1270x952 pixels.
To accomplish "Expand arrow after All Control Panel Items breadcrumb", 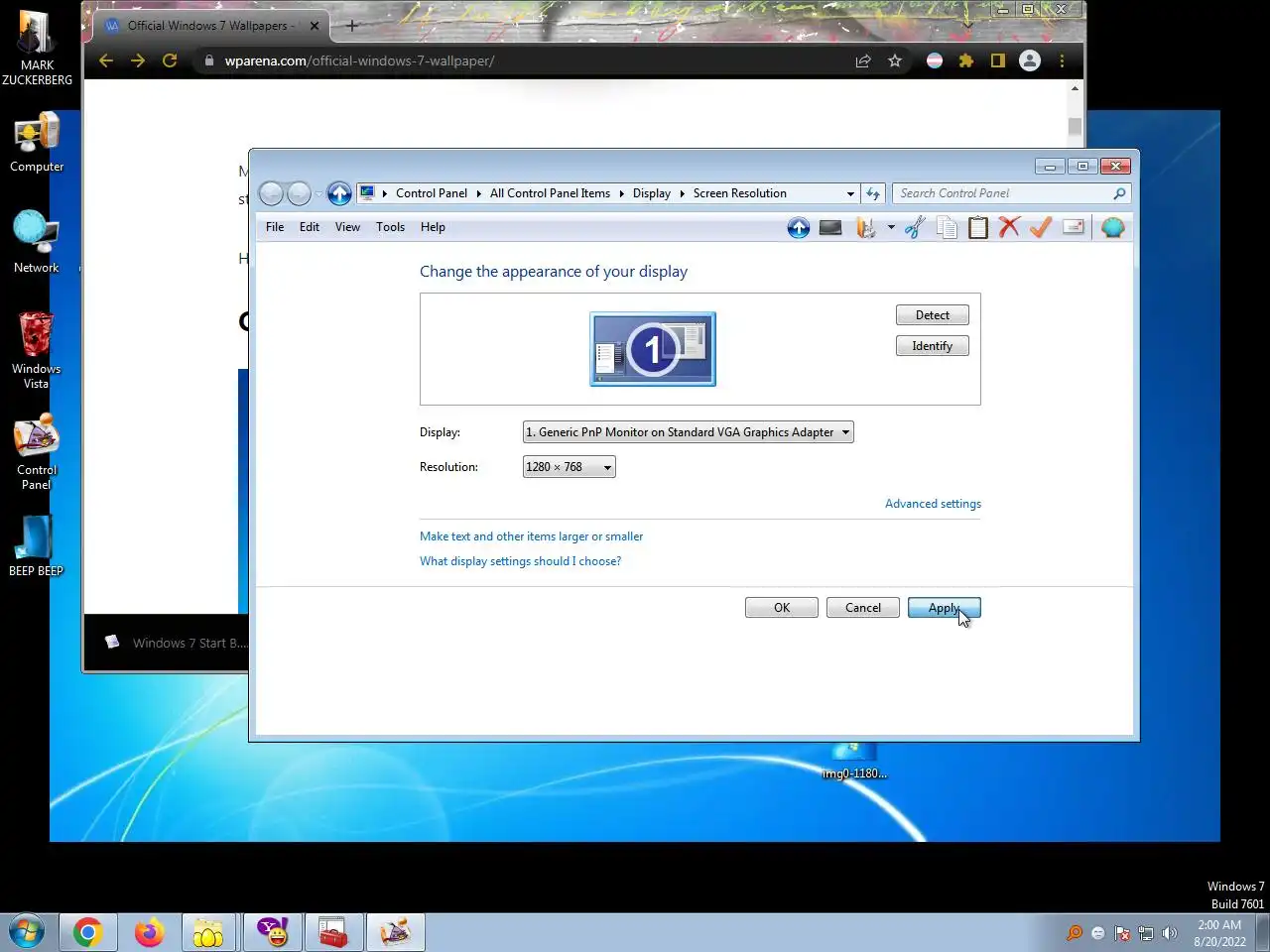I will tap(622, 193).
